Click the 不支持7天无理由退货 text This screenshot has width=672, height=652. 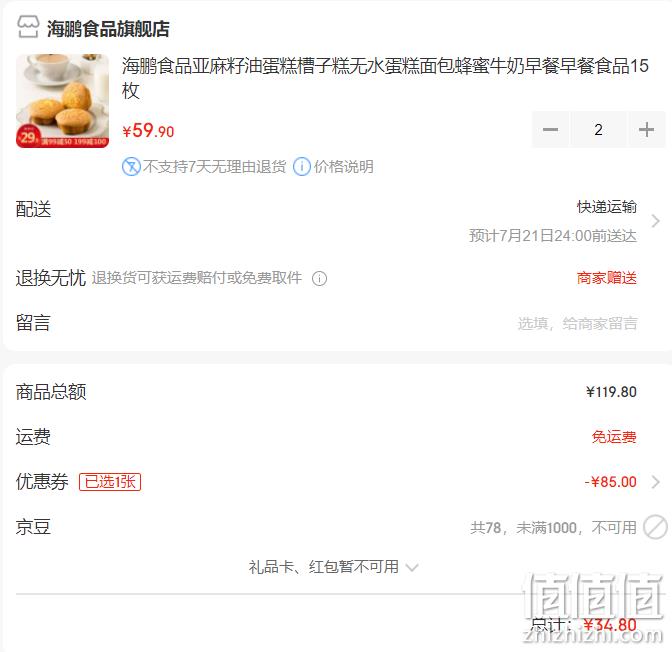(x=214, y=166)
